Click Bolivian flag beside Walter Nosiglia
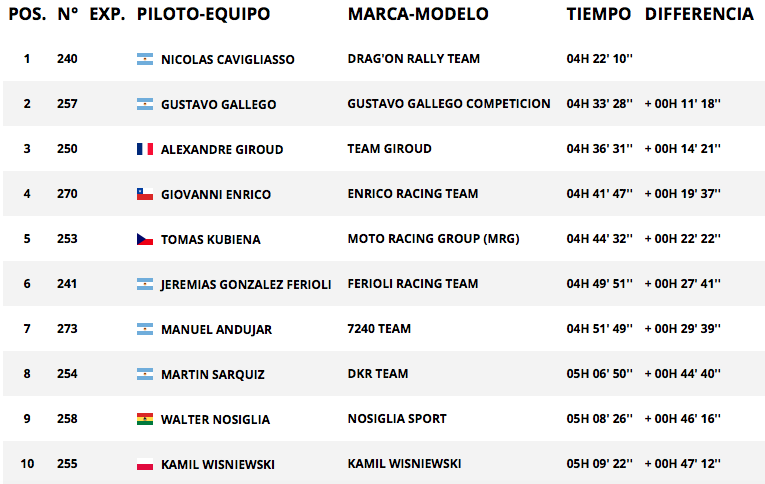The image size is (765, 484). point(145,419)
